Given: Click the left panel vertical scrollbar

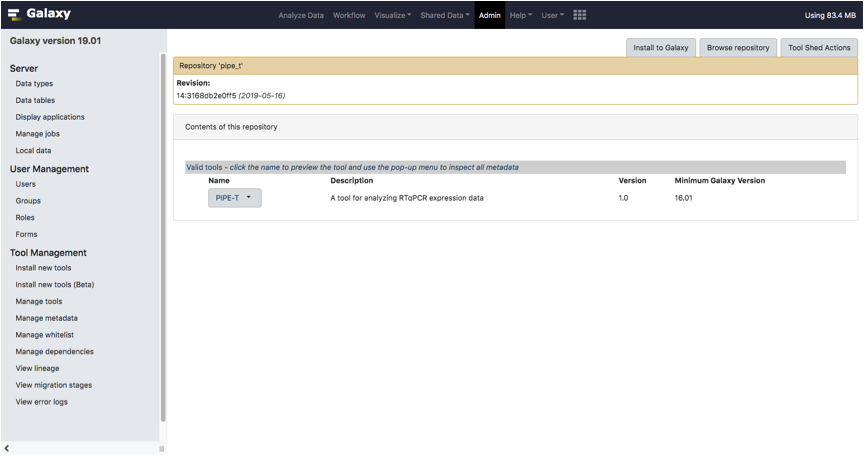Looking at the screenshot, I should click(x=163, y=237).
